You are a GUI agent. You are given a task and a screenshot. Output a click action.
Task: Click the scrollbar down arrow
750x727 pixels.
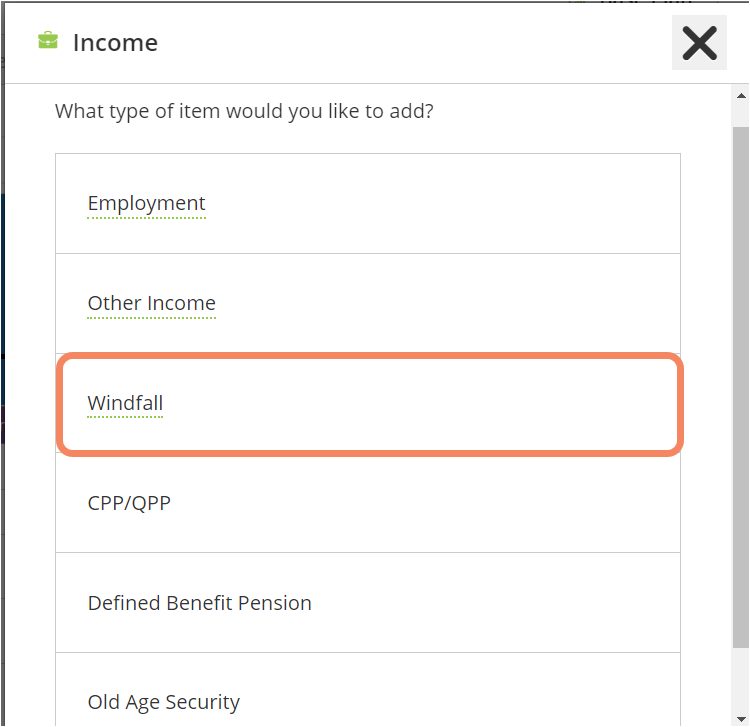[741, 717]
